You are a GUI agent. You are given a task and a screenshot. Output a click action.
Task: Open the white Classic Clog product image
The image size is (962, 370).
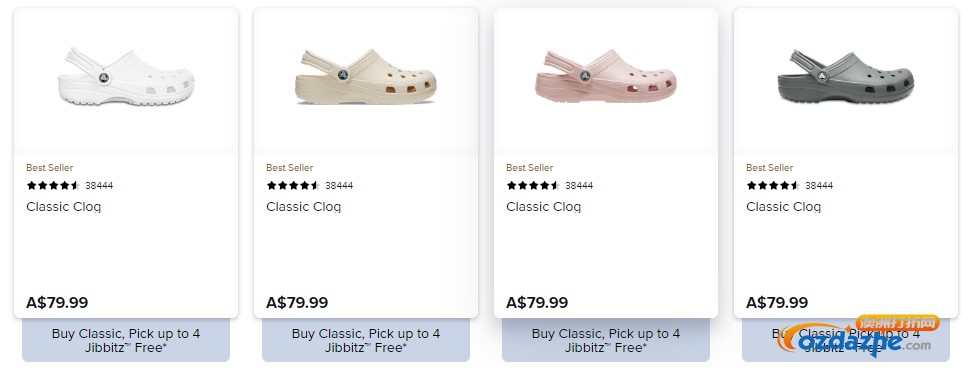pos(126,77)
